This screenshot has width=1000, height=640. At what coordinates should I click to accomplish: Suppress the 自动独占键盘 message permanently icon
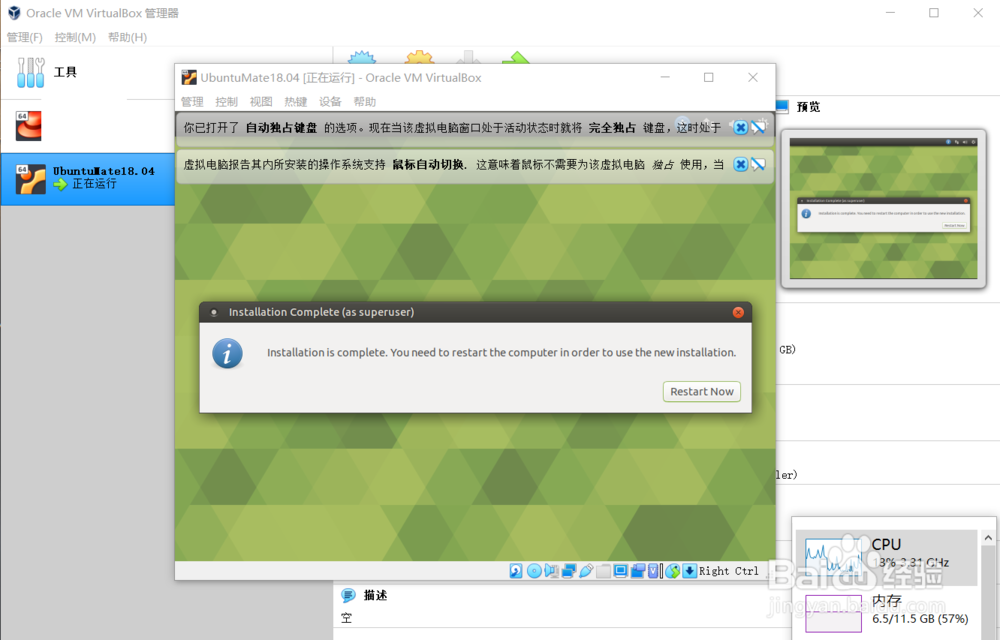[x=758, y=127]
